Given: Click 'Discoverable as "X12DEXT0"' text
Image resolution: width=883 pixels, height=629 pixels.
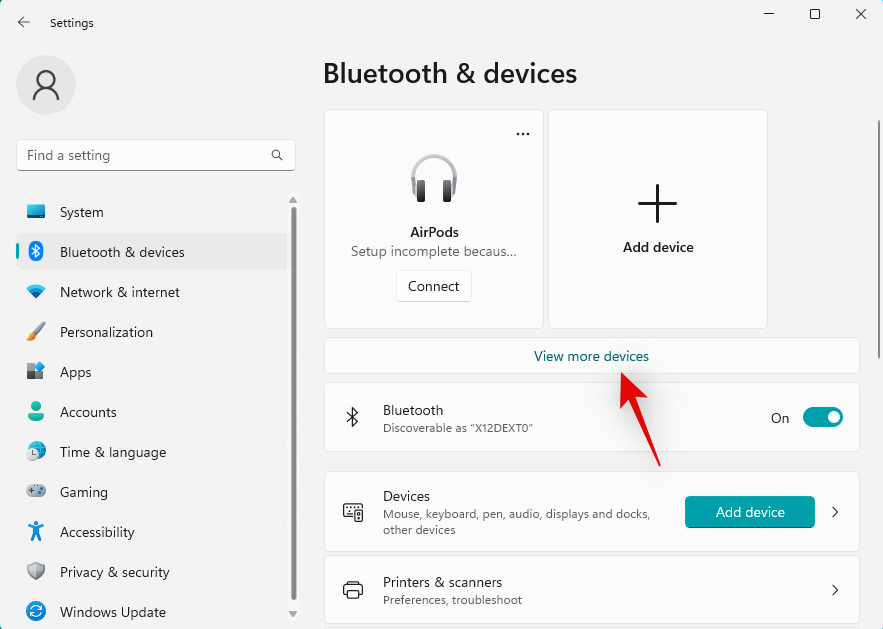Looking at the screenshot, I should (458, 428).
